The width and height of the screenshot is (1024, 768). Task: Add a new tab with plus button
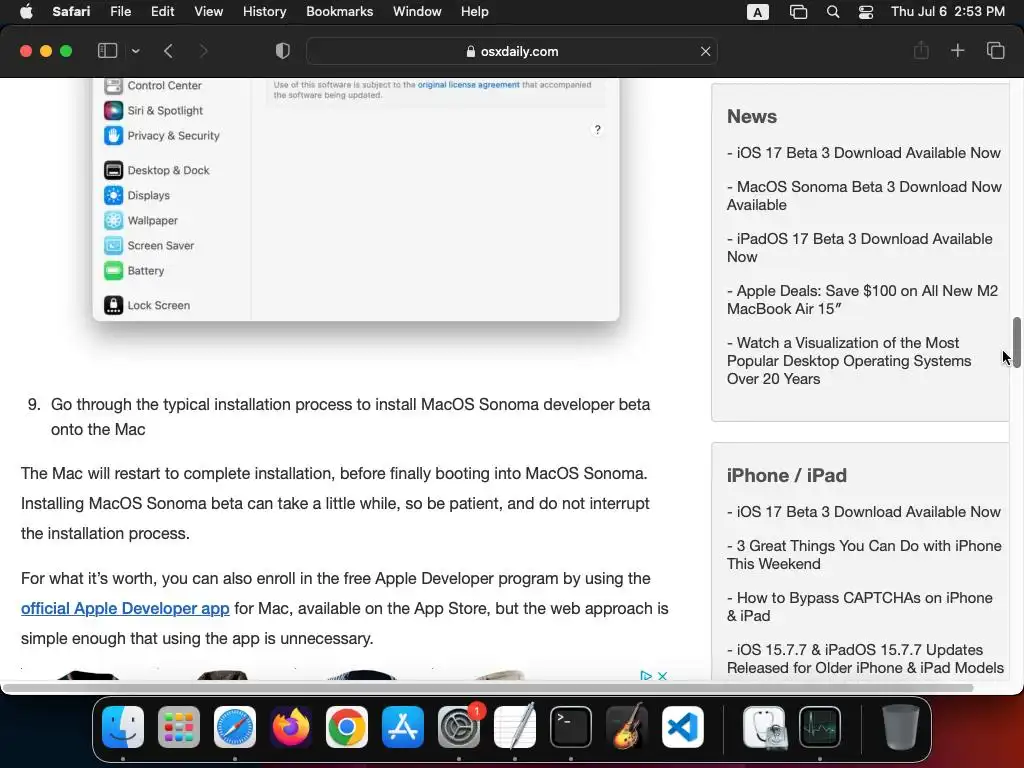click(957, 50)
